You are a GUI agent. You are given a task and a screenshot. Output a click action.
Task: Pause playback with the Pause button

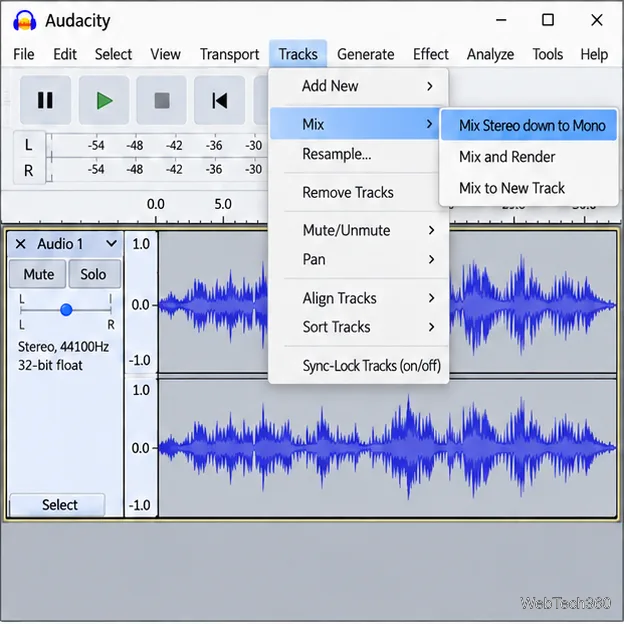(x=45, y=100)
